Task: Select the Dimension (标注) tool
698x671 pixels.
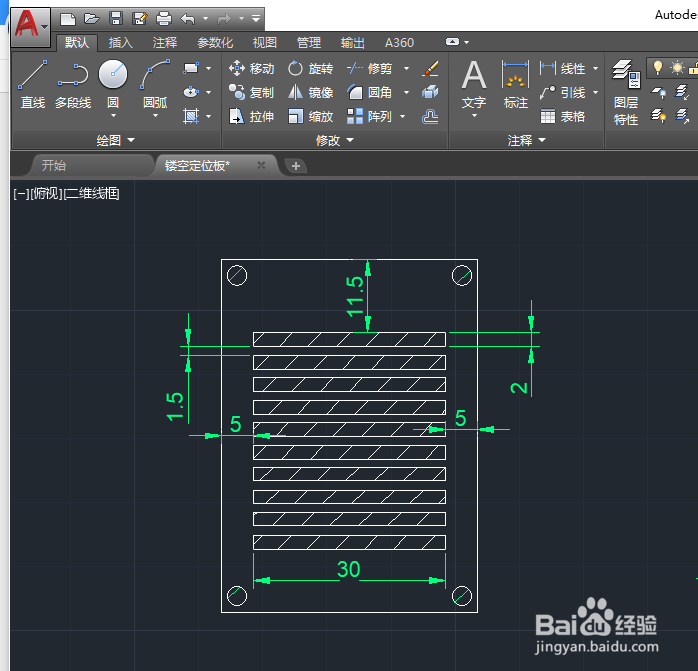Action: tap(516, 85)
